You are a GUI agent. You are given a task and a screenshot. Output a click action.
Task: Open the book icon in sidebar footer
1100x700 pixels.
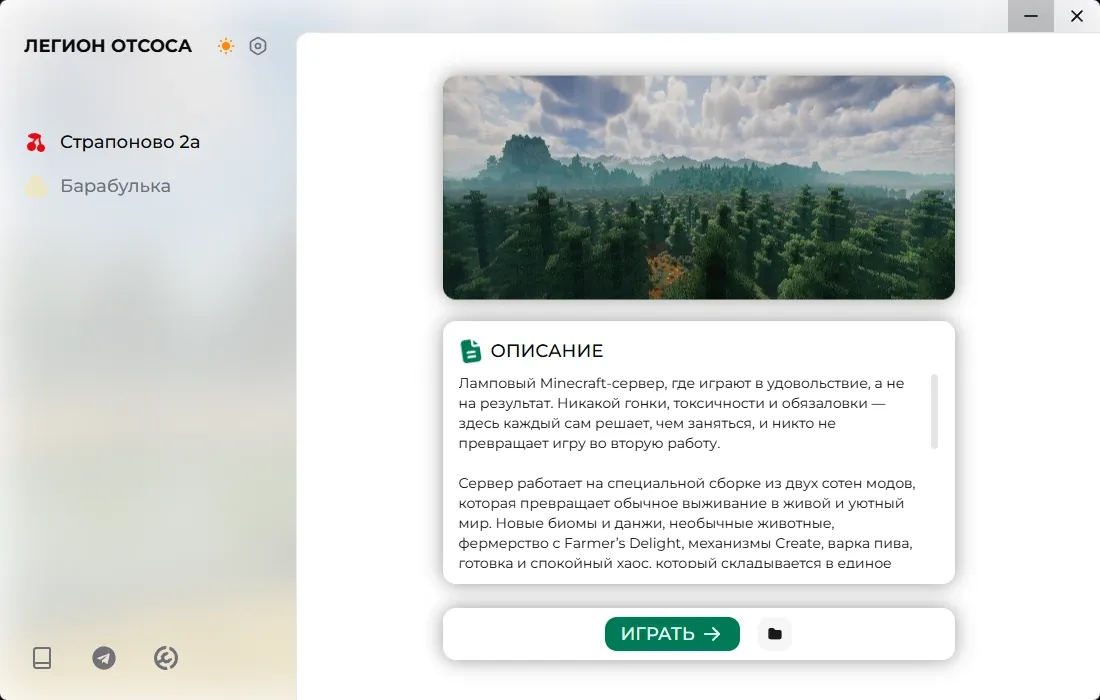pos(42,658)
